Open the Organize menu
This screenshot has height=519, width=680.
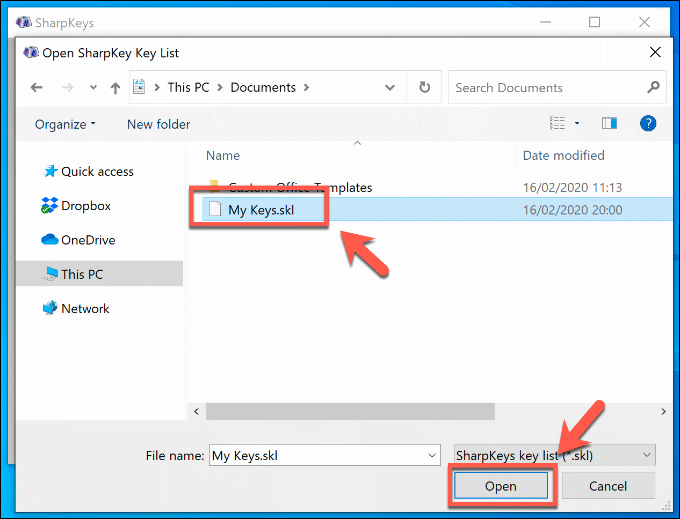(65, 124)
